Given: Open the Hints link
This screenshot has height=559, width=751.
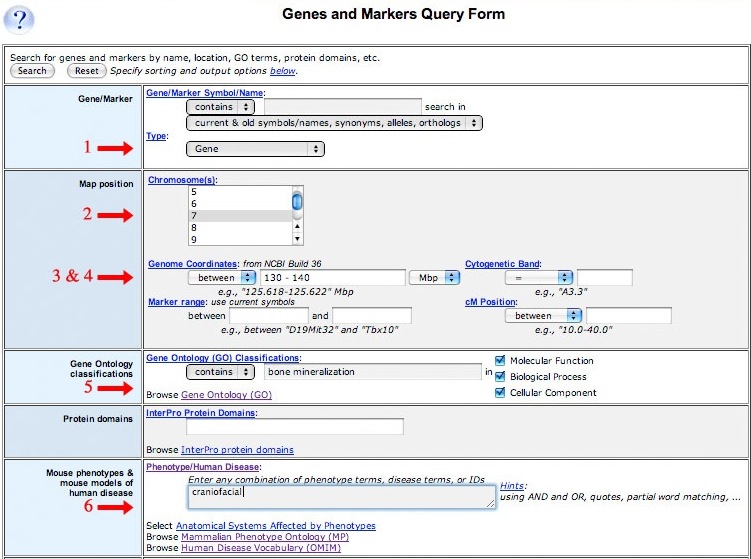Looking at the screenshot, I should pos(512,486).
